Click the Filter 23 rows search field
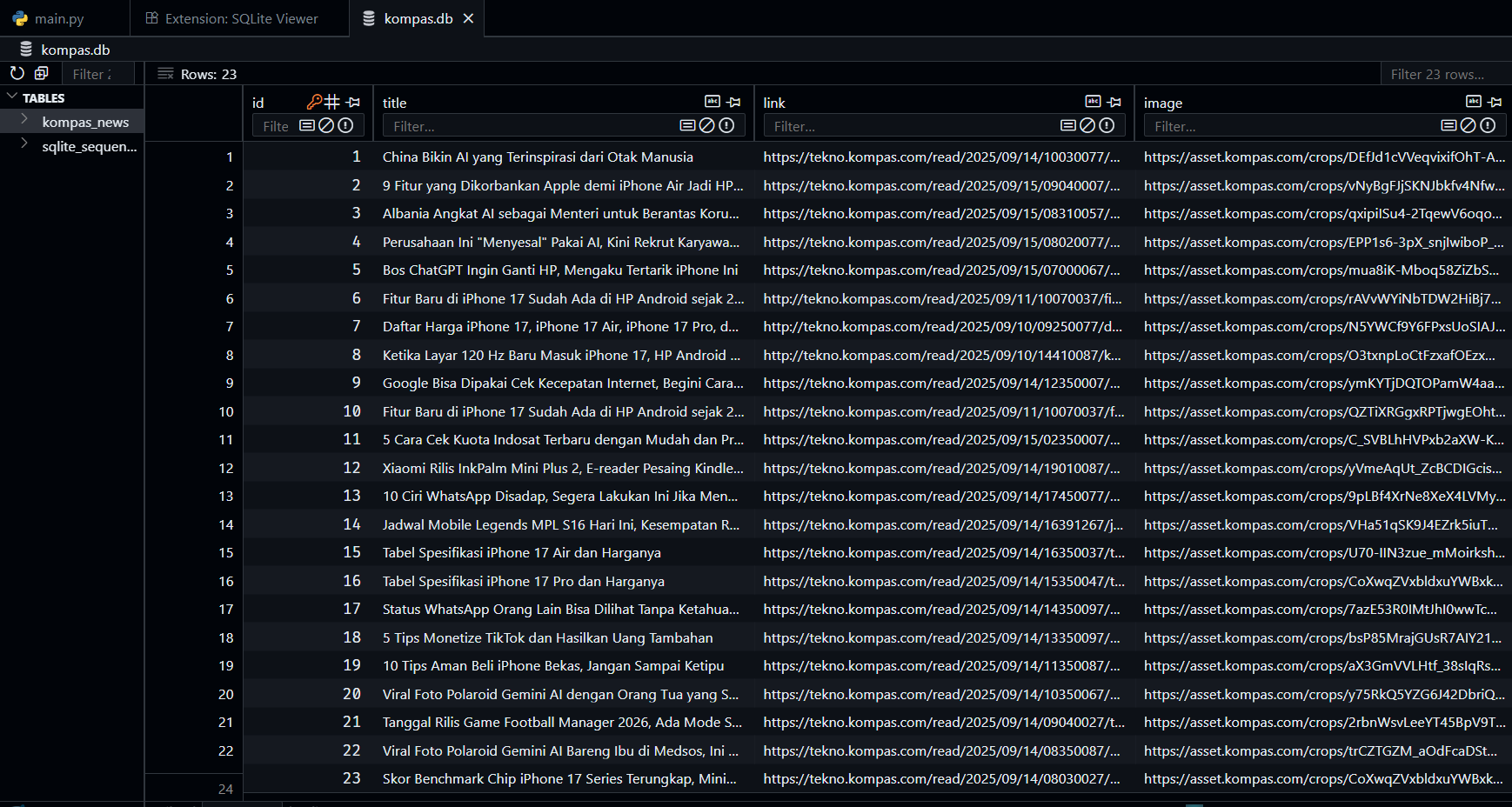Viewport: 1512px width, 807px height. pyautogui.click(x=1442, y=74)
